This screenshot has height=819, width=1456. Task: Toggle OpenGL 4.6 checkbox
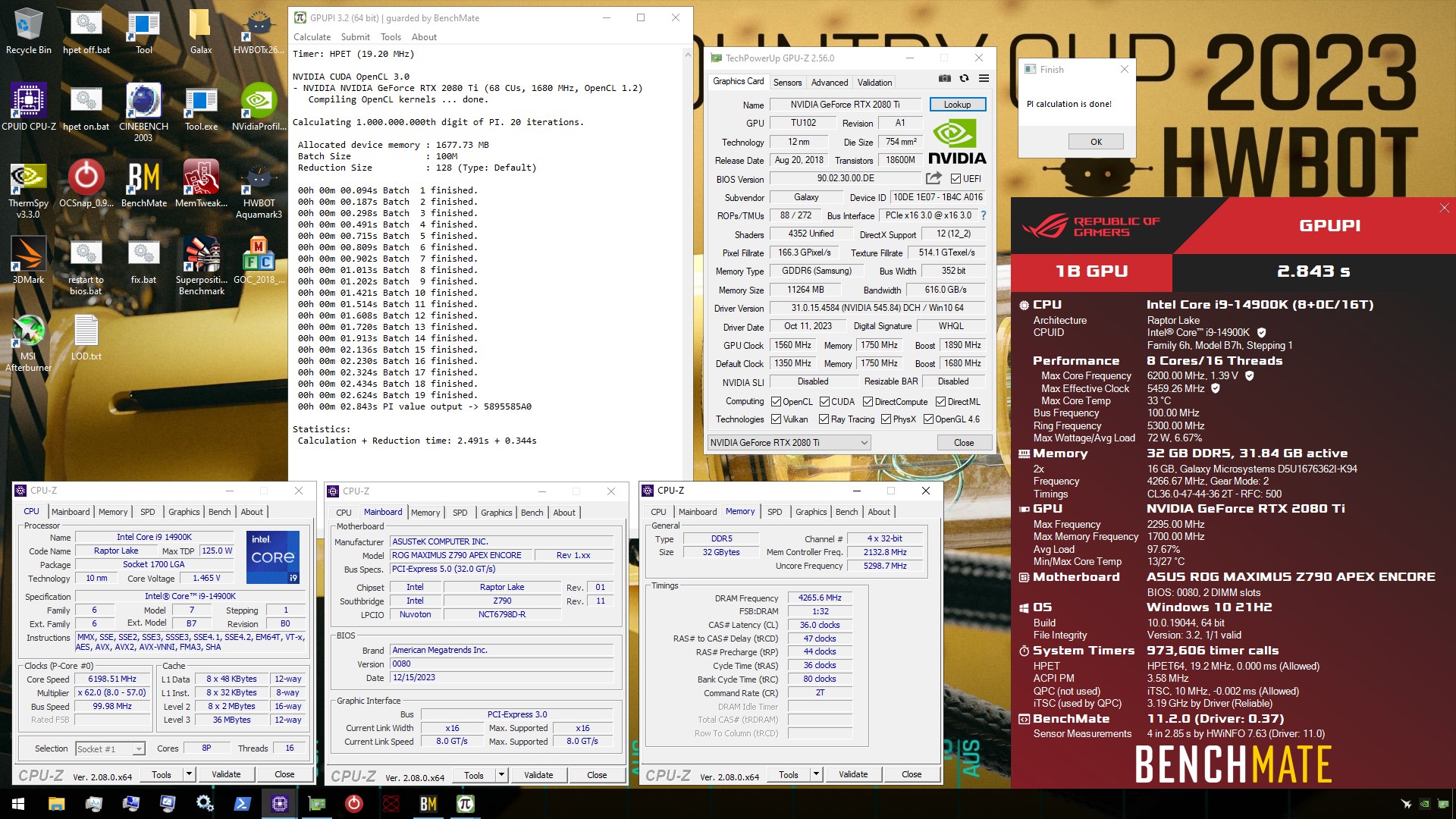click(928, 419)
